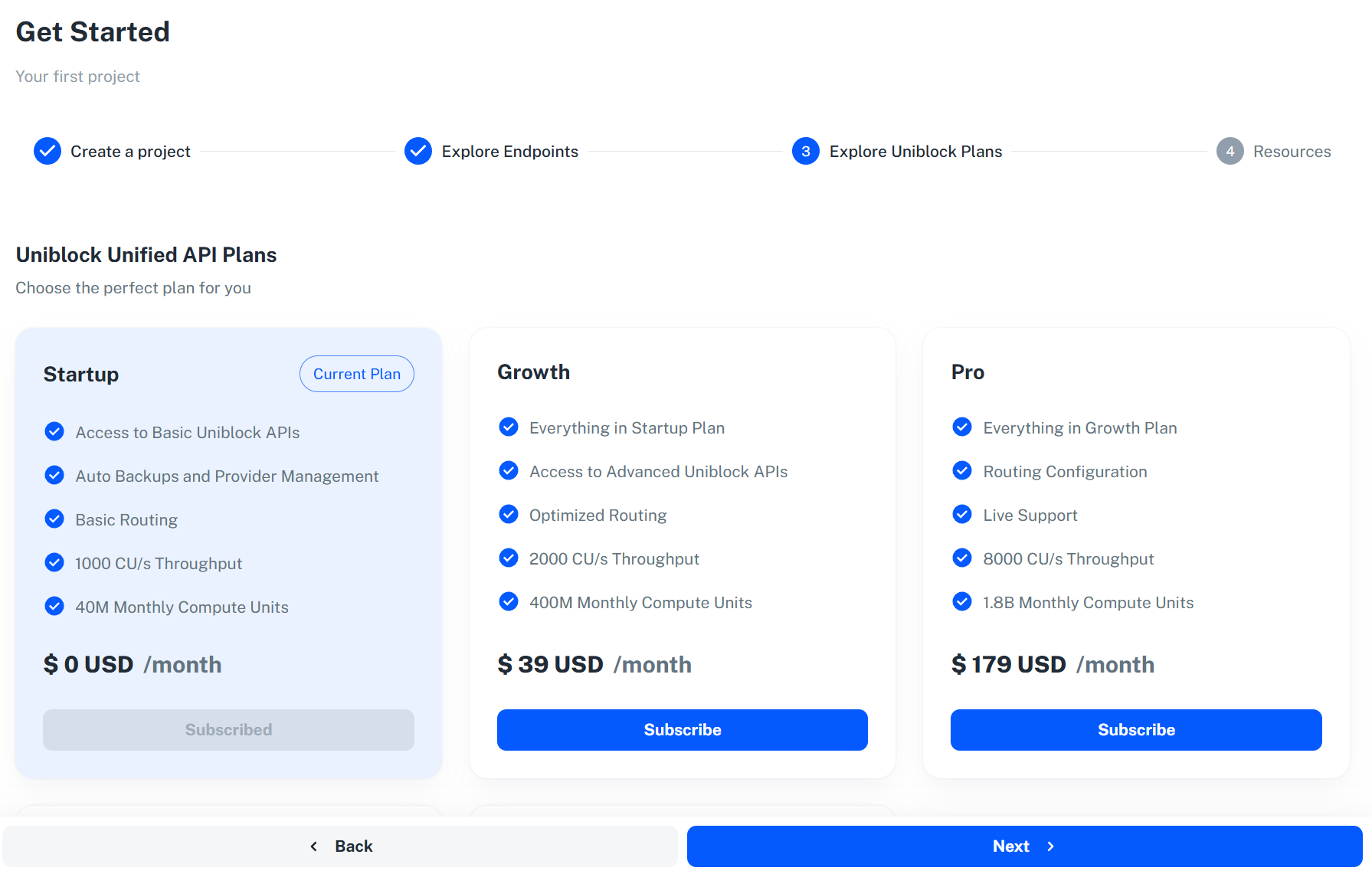The height and width of the screenshot is (874, 1372).
Task: Click the Create a project checkmark icon
Action: 47,152
